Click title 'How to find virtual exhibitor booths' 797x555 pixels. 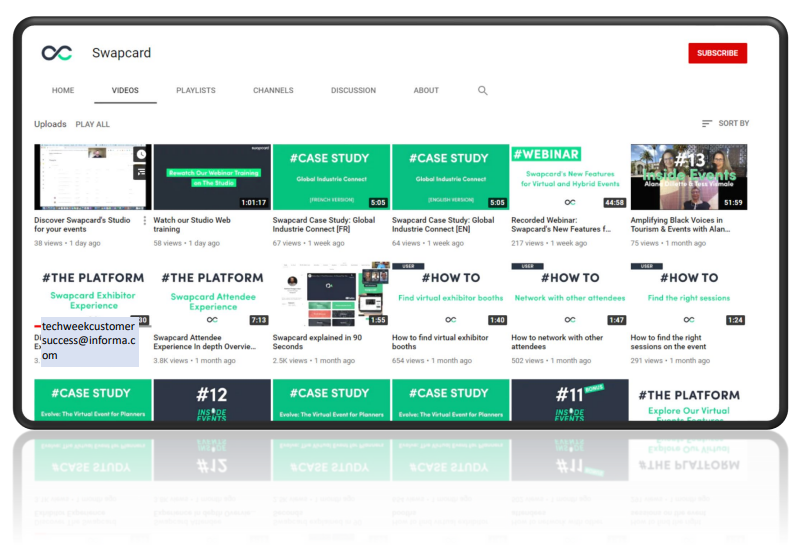click(x=440, y=342)
